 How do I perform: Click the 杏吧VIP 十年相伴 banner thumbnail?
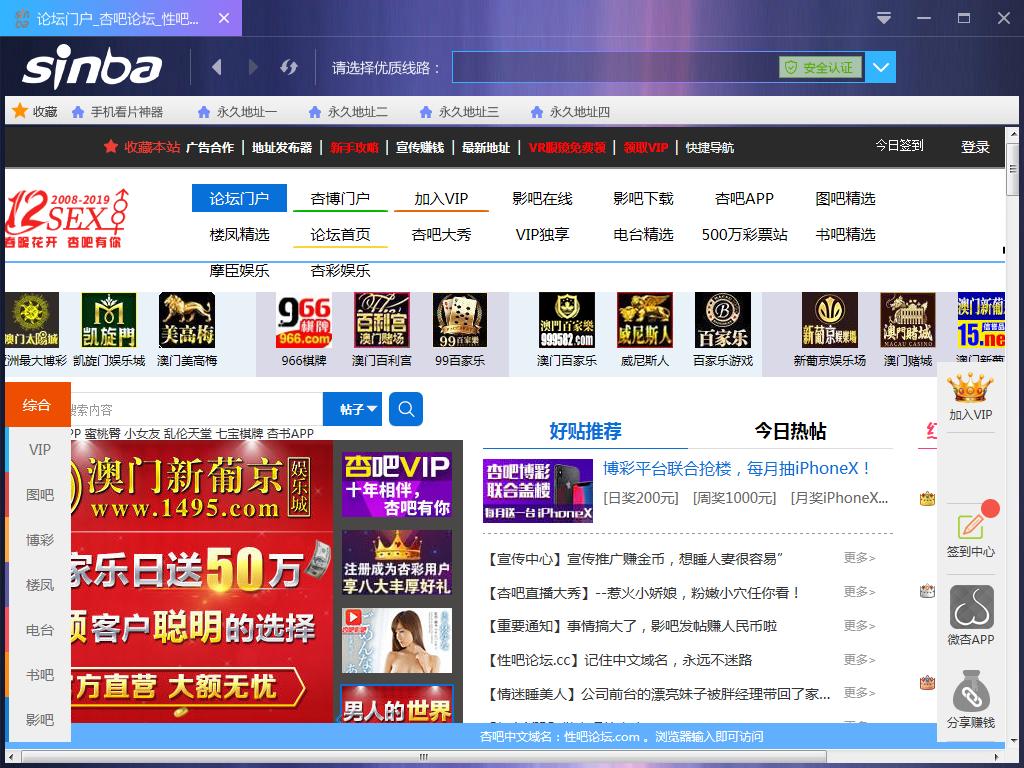click(x=397, y=485)
